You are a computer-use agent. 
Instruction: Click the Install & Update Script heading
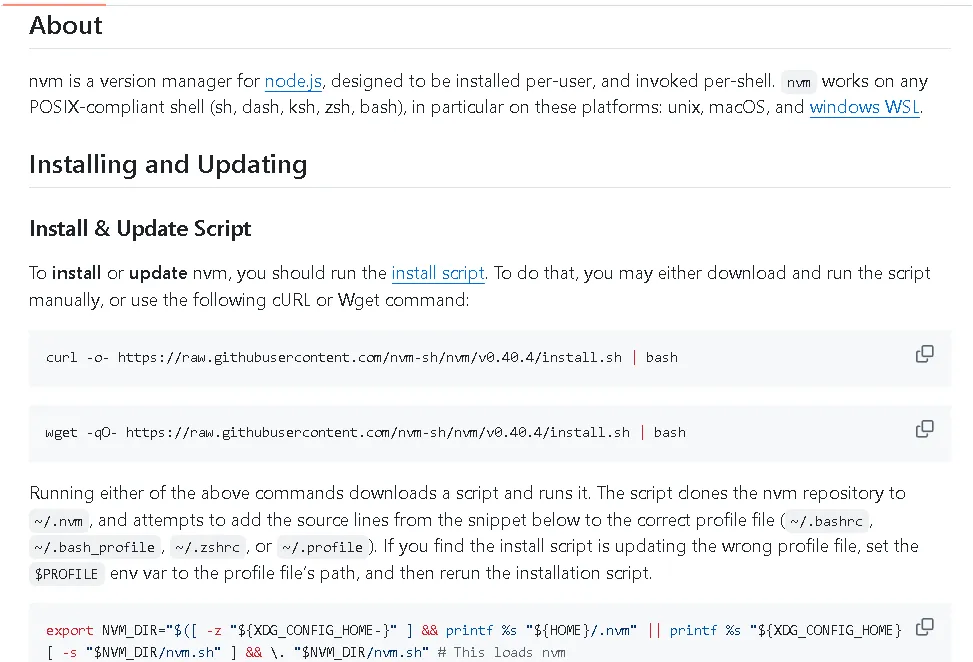140,229
